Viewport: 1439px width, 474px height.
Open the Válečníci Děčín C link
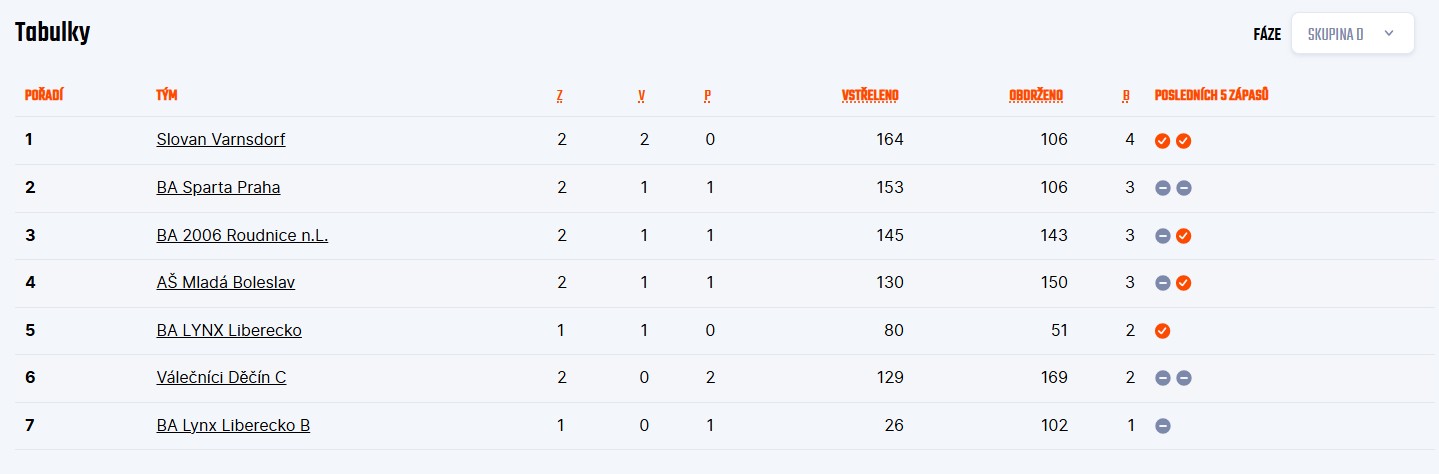pyautogui.click(x=221, y=377)
